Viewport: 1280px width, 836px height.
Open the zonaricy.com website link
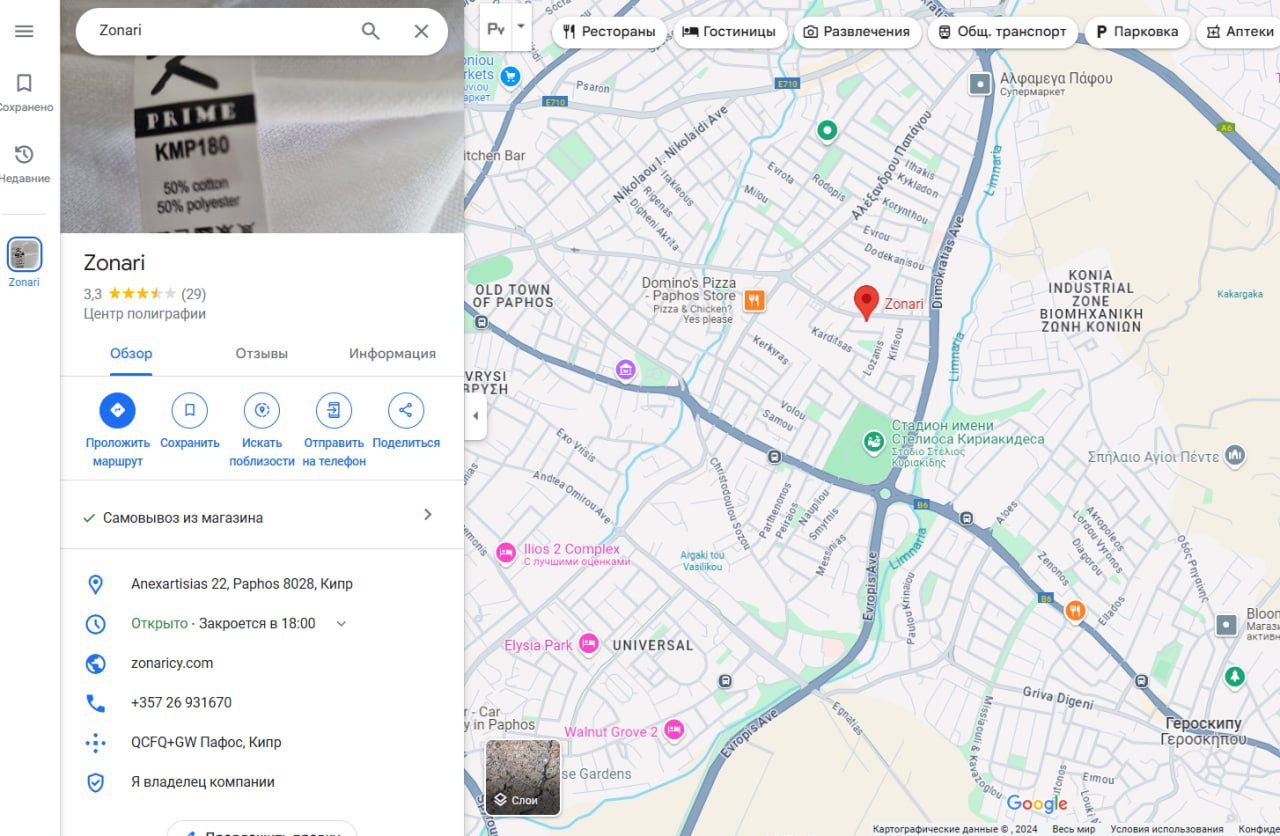(x=172, y=663)
